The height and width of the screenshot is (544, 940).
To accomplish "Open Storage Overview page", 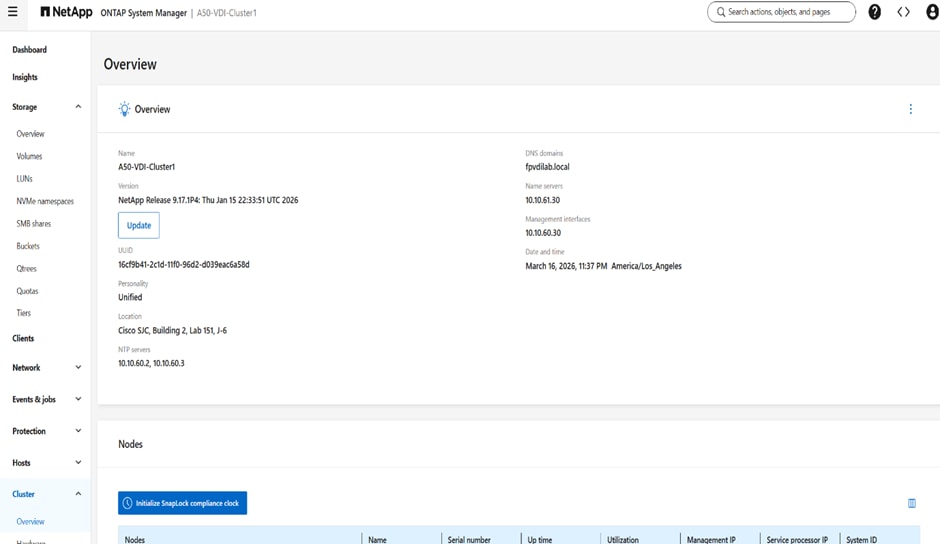I will [31, 134].
